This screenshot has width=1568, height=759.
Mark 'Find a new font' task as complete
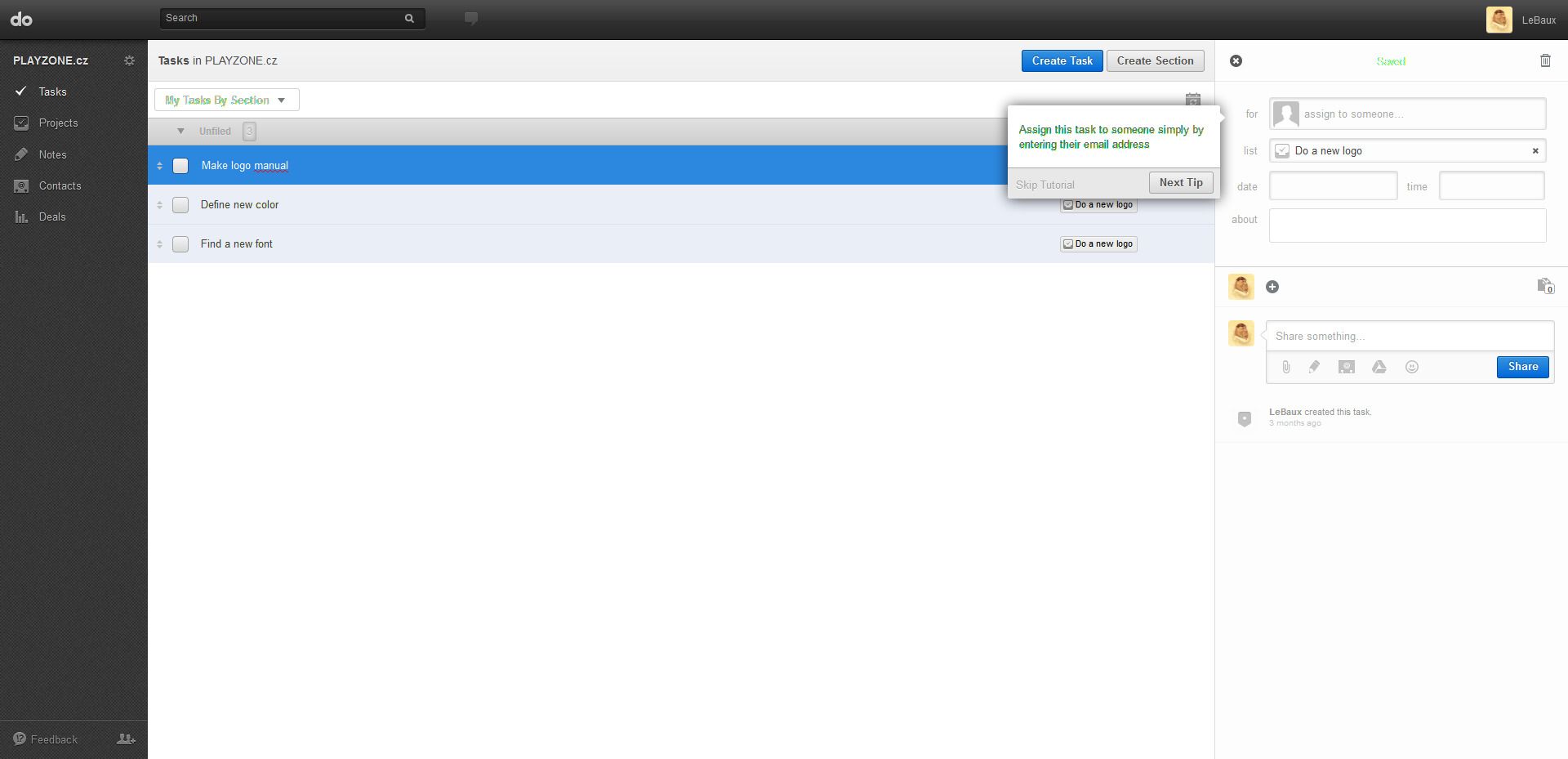(x=180, y=243)
